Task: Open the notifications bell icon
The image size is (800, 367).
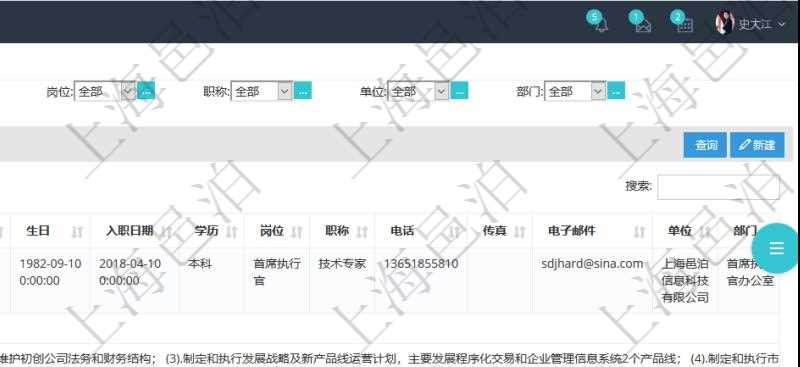Action: [x=602, y=24]
